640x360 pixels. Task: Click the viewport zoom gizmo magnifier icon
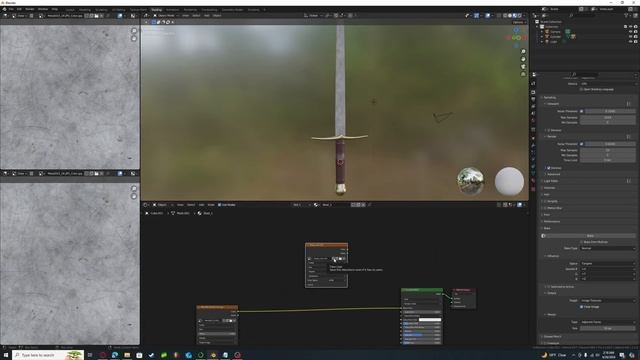coord(523,52)
